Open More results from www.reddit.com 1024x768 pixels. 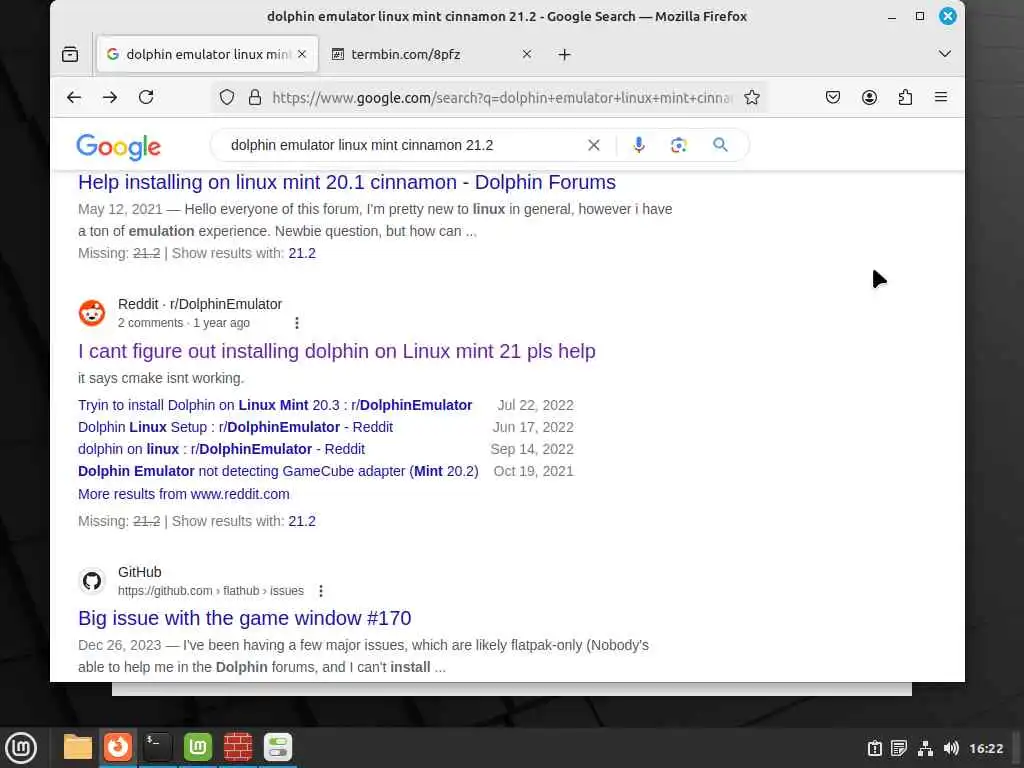tap(184, 494)
